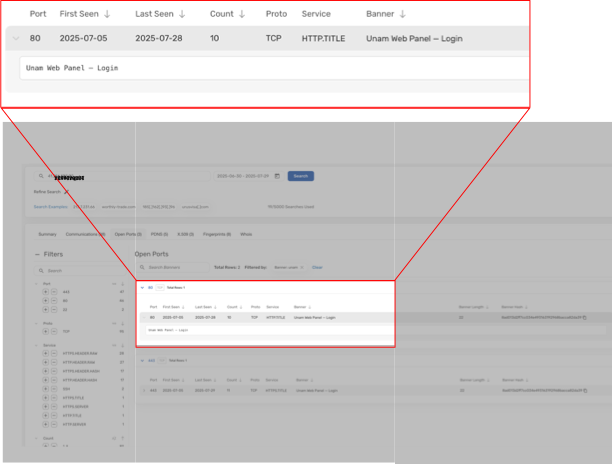
Task: Include the TCP proto filter
Action: [x=46, y=331]
